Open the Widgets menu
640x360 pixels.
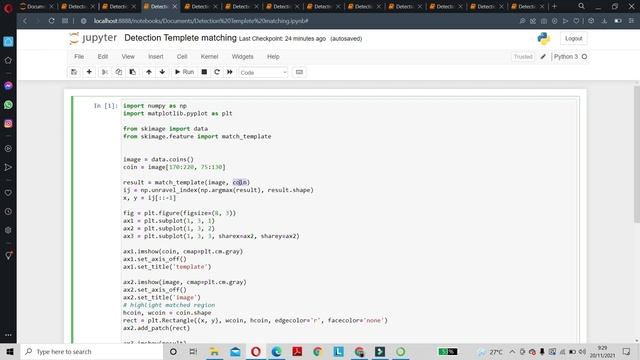click(242, 57)
